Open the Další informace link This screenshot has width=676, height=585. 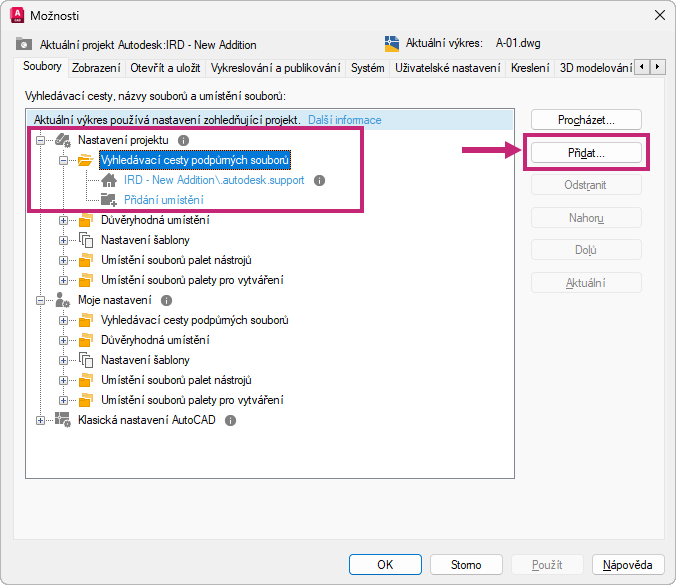pos(344,120)
